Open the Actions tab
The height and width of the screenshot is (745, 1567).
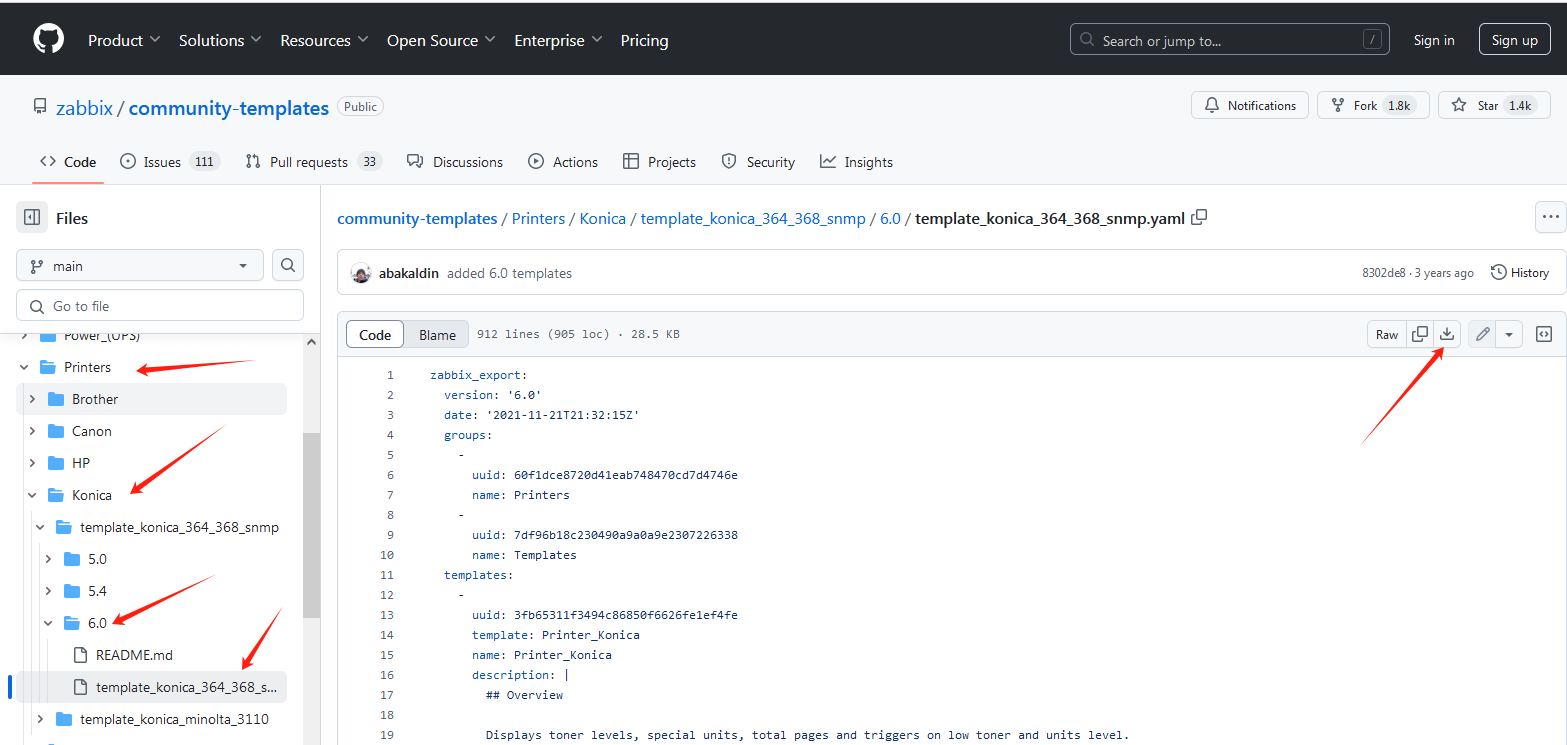(563, 162)
